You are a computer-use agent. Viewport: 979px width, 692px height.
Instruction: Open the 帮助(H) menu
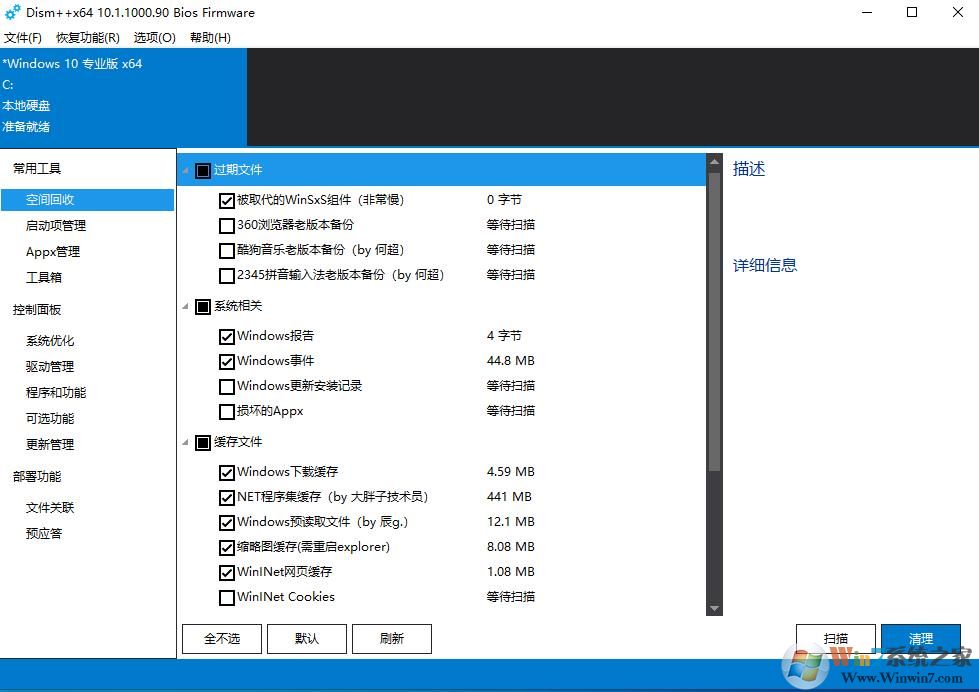[210, 37]
